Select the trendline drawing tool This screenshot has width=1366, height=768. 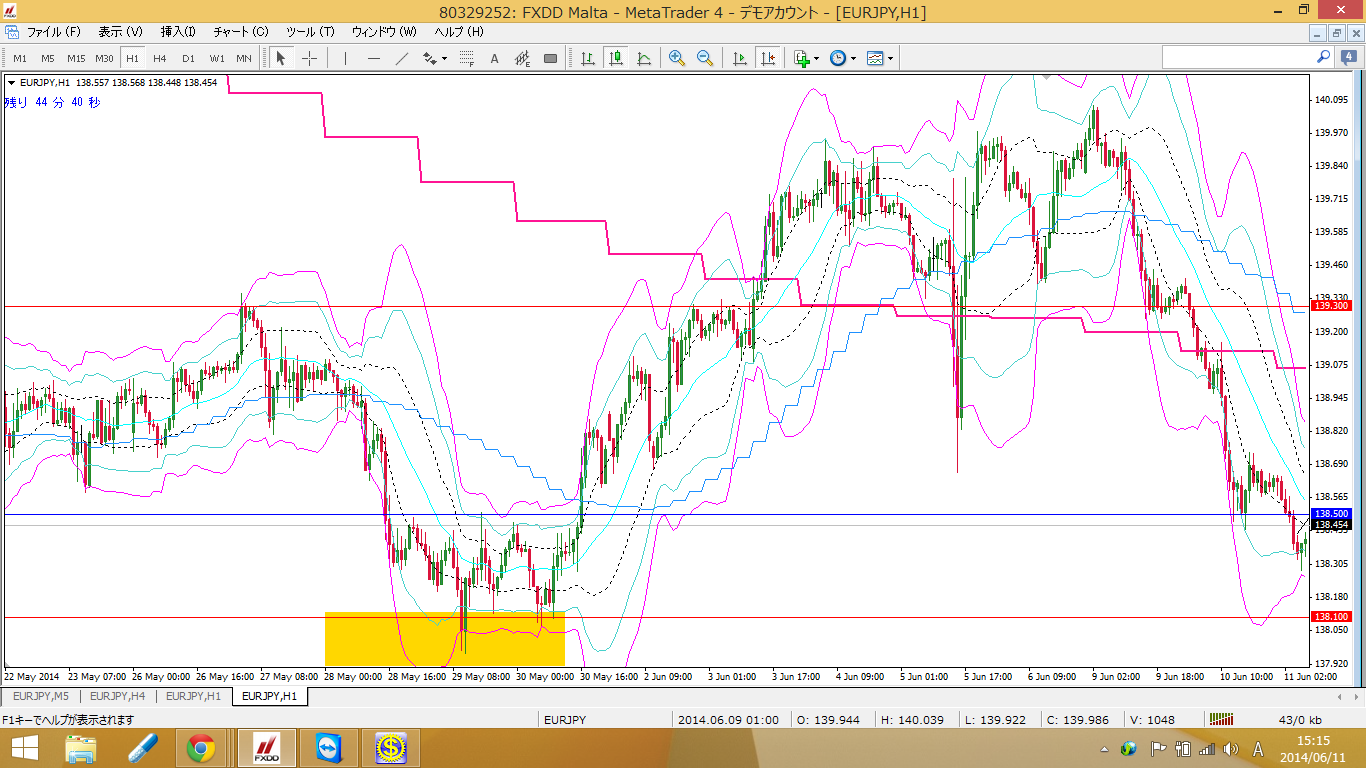402,58
